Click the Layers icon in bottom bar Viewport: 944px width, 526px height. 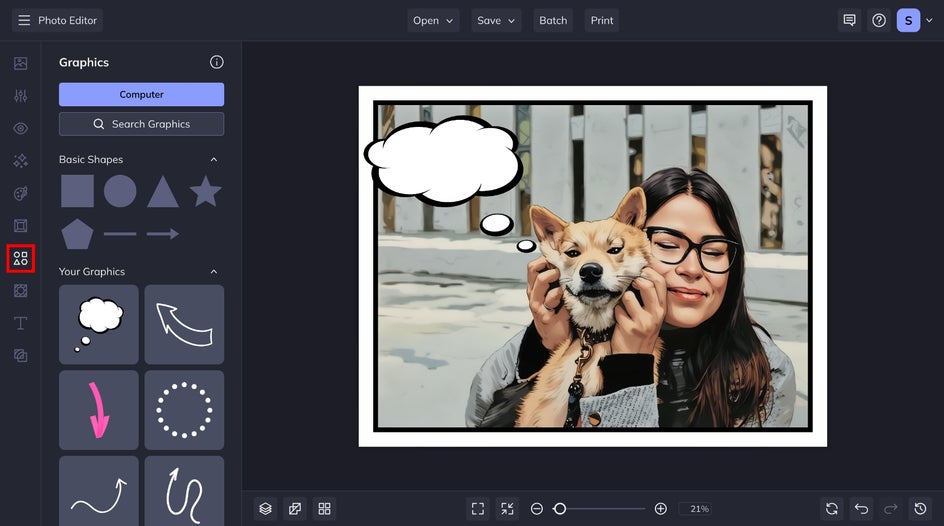click(x=265, y=509)
